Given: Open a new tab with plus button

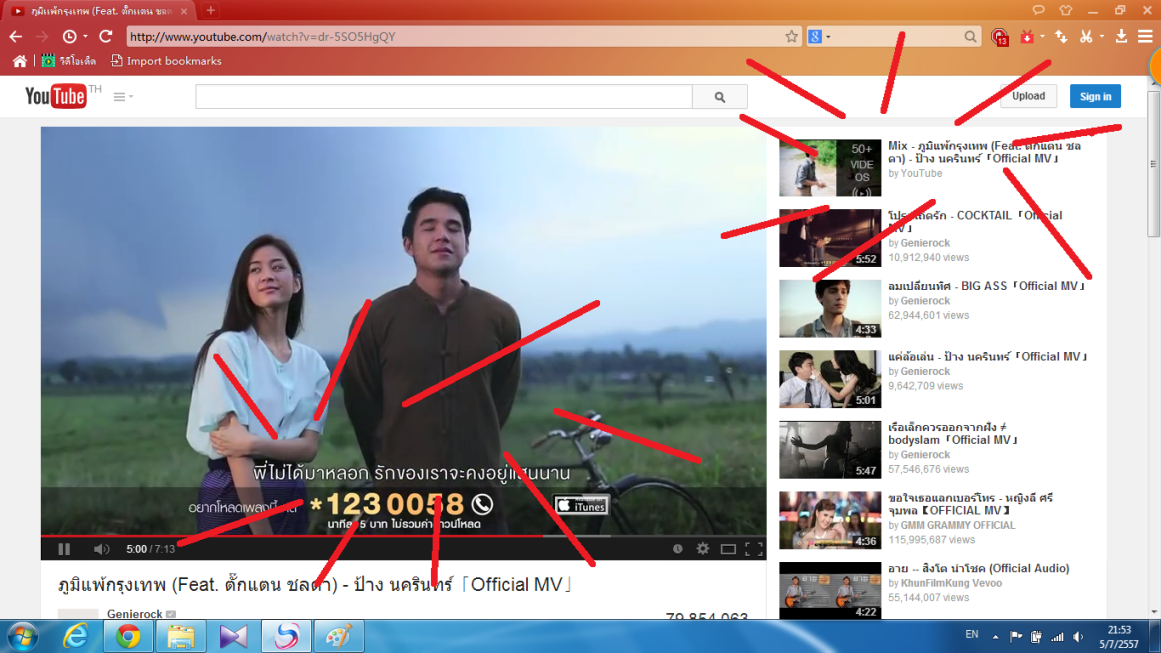Looking at the screenshot, I should [210, 10].
